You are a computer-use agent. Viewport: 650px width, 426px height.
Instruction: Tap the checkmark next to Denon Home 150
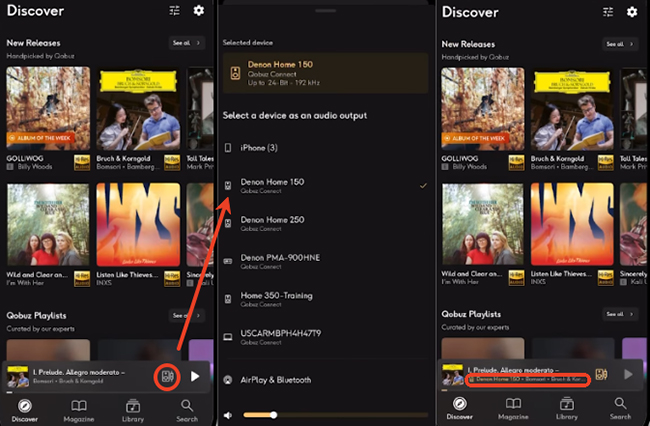point(423,186)
